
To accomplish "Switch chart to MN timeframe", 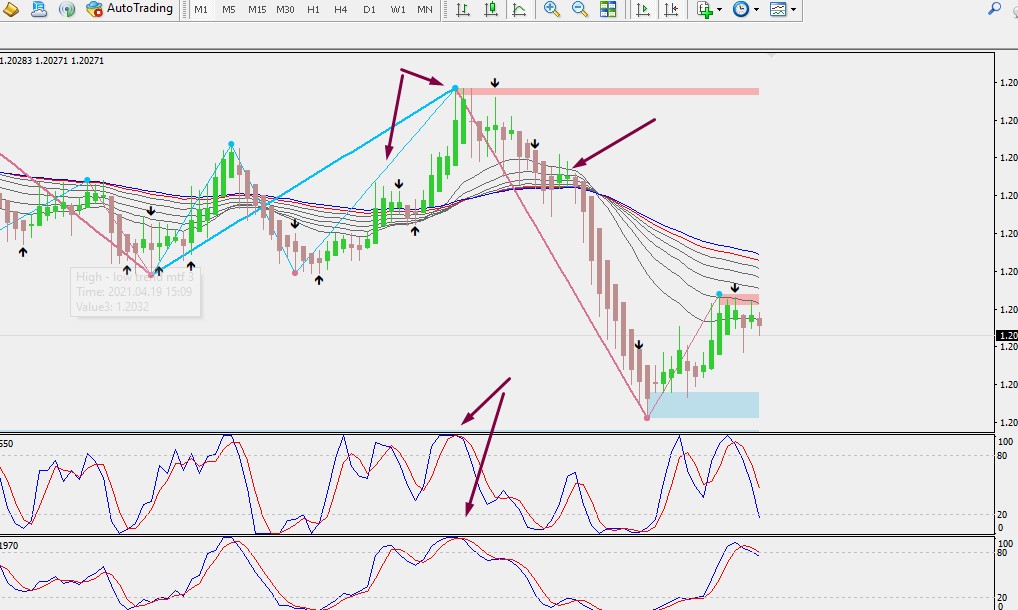I will (x=425, y=10).
